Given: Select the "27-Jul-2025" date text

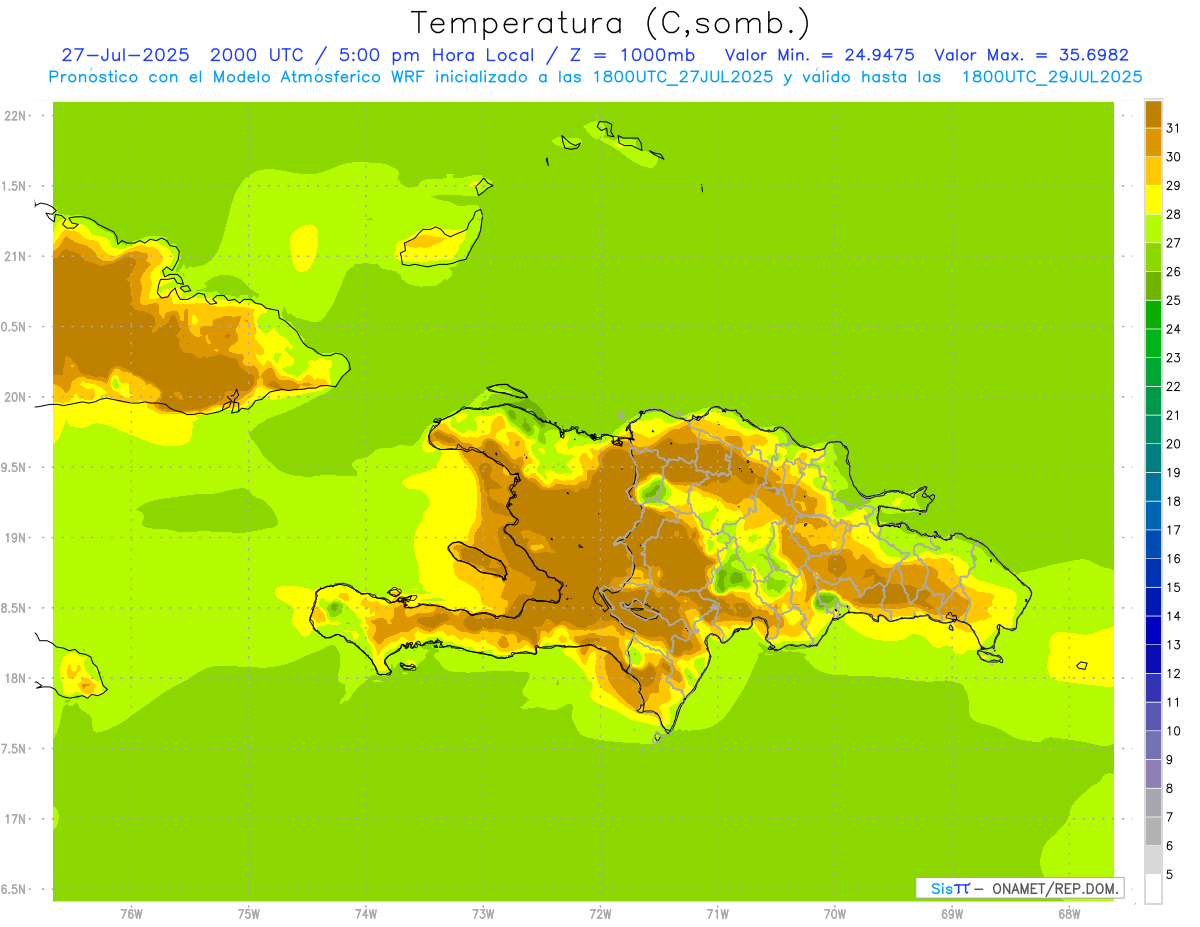Looking at the screenshot, I should pyautogui.click(x=126, y=55).
